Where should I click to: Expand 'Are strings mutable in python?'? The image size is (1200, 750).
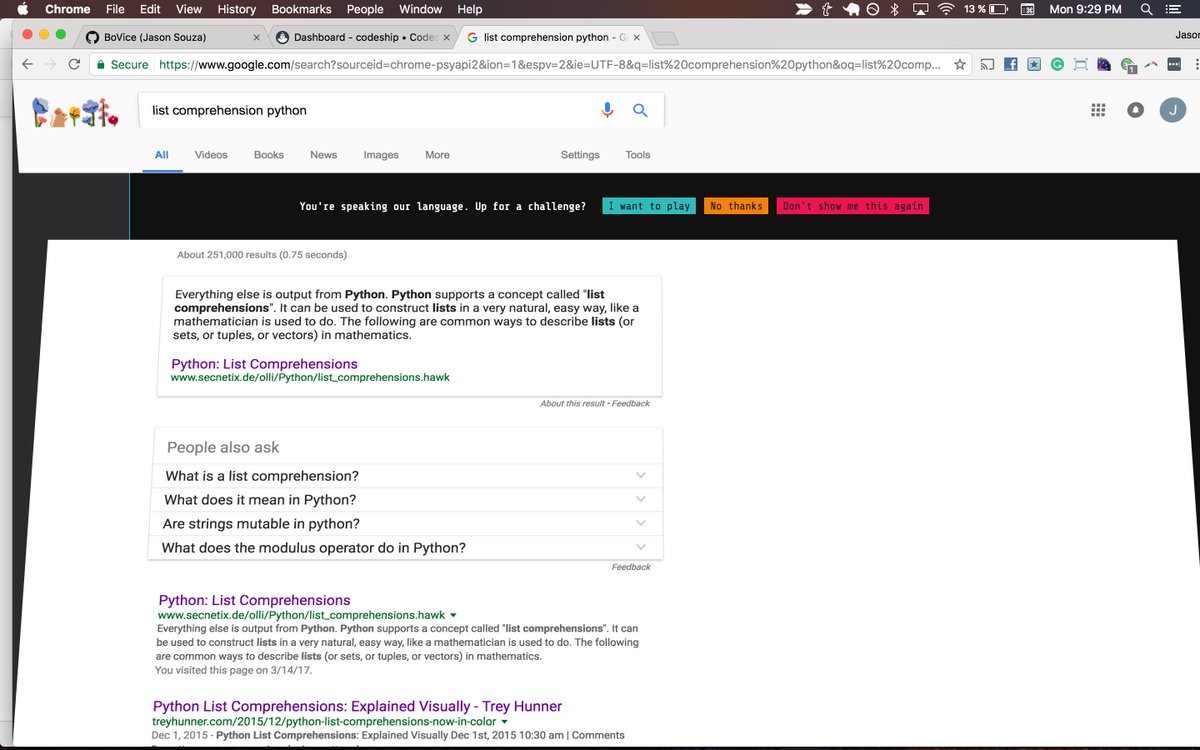click(407, 524)
